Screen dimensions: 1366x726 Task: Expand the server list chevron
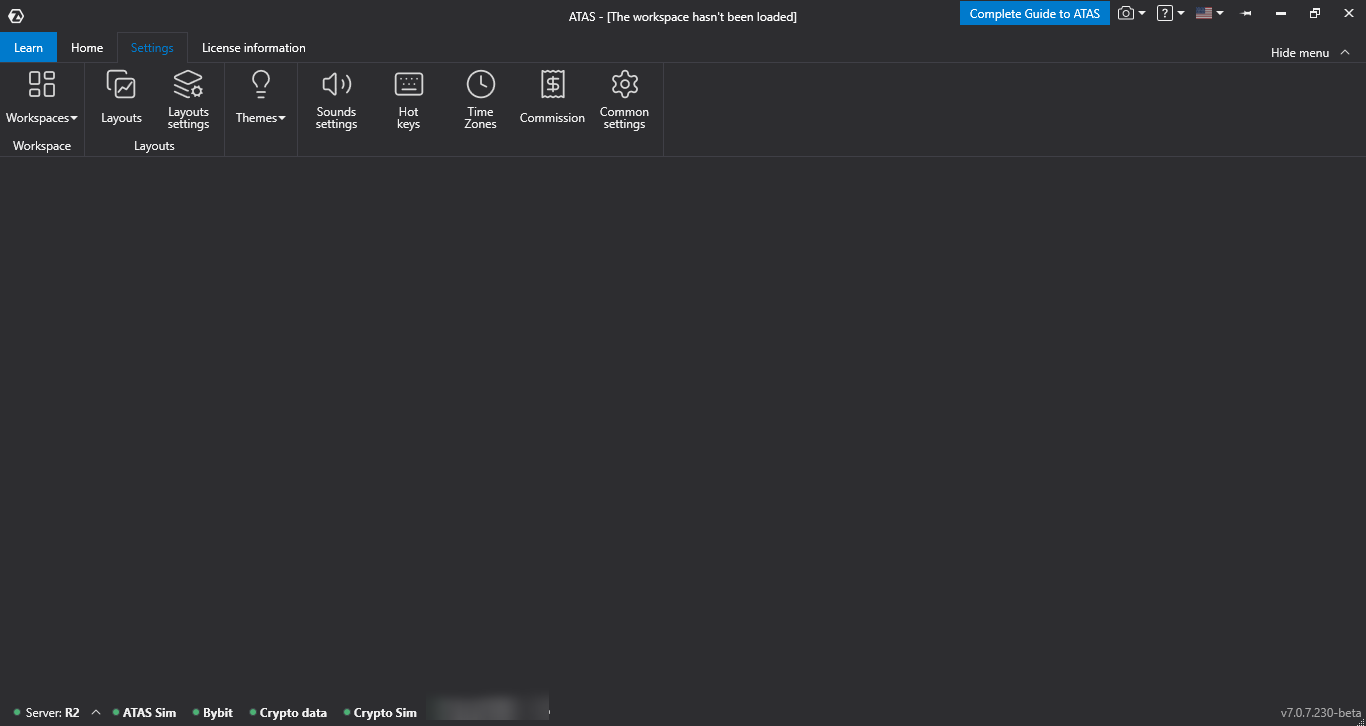click(96, 713)
